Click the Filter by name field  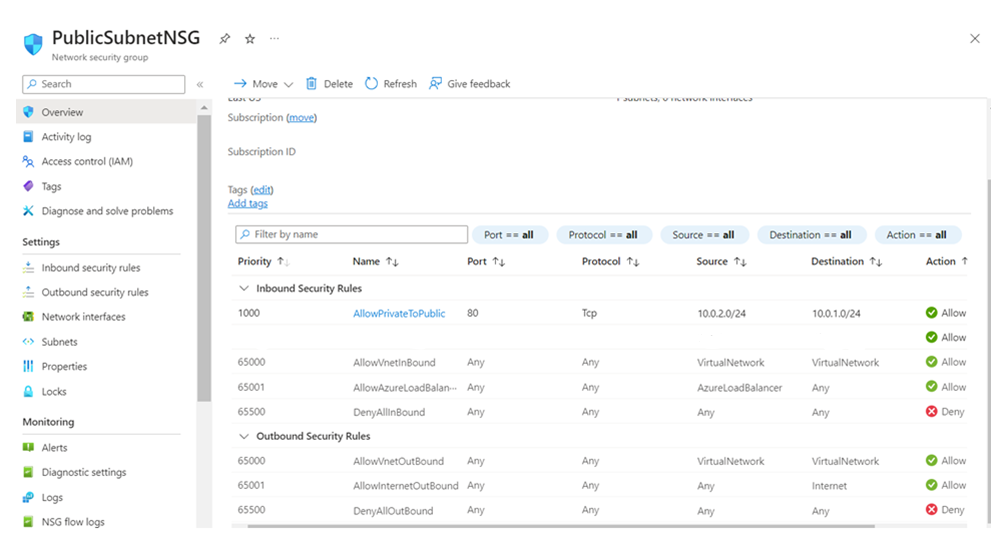pyautogui.click(x=358, y=235)
